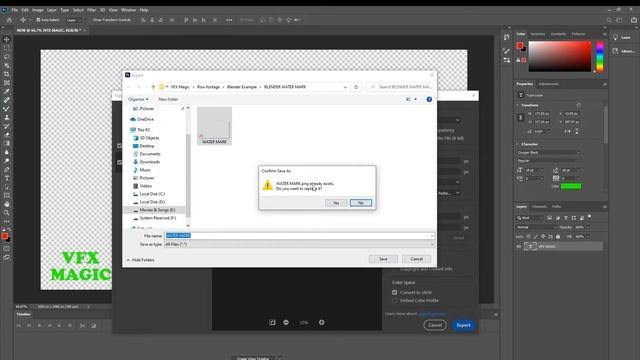Select the Gradient tool
This screenshot has width=640, height=360.
click(x=7, y=143)
